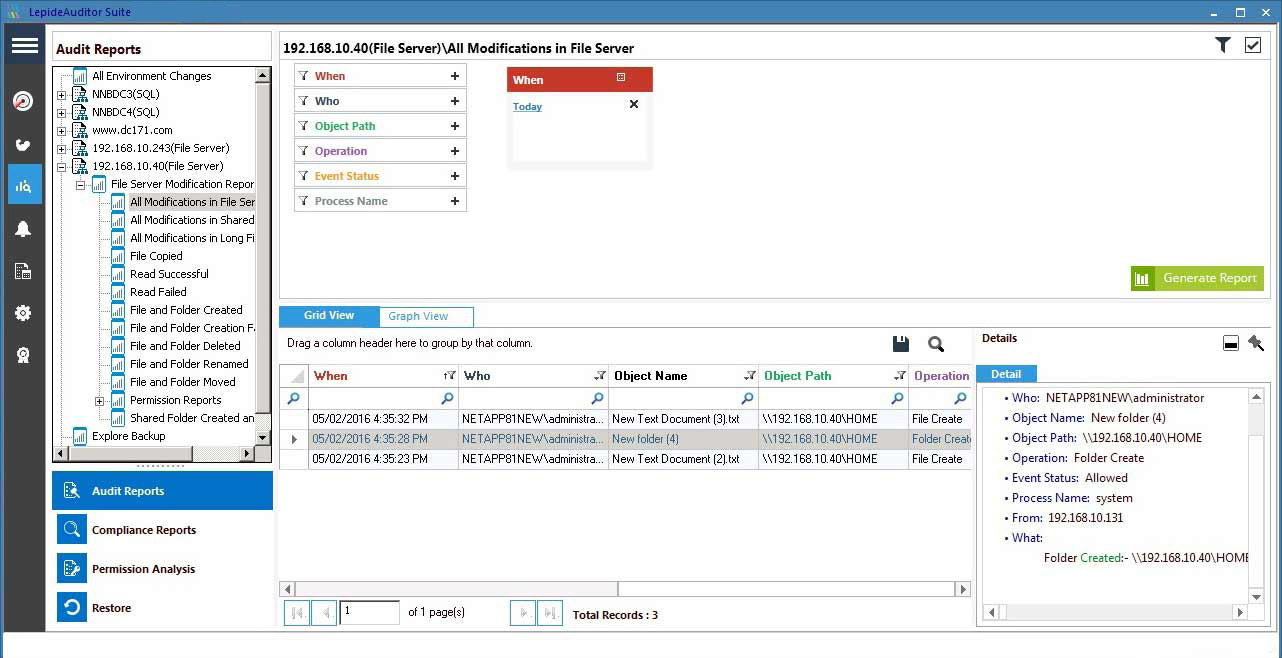This screenshot has height=658, width=1282.
Task: Open the health monitoring sidebar icon
Action: (24, 144)
